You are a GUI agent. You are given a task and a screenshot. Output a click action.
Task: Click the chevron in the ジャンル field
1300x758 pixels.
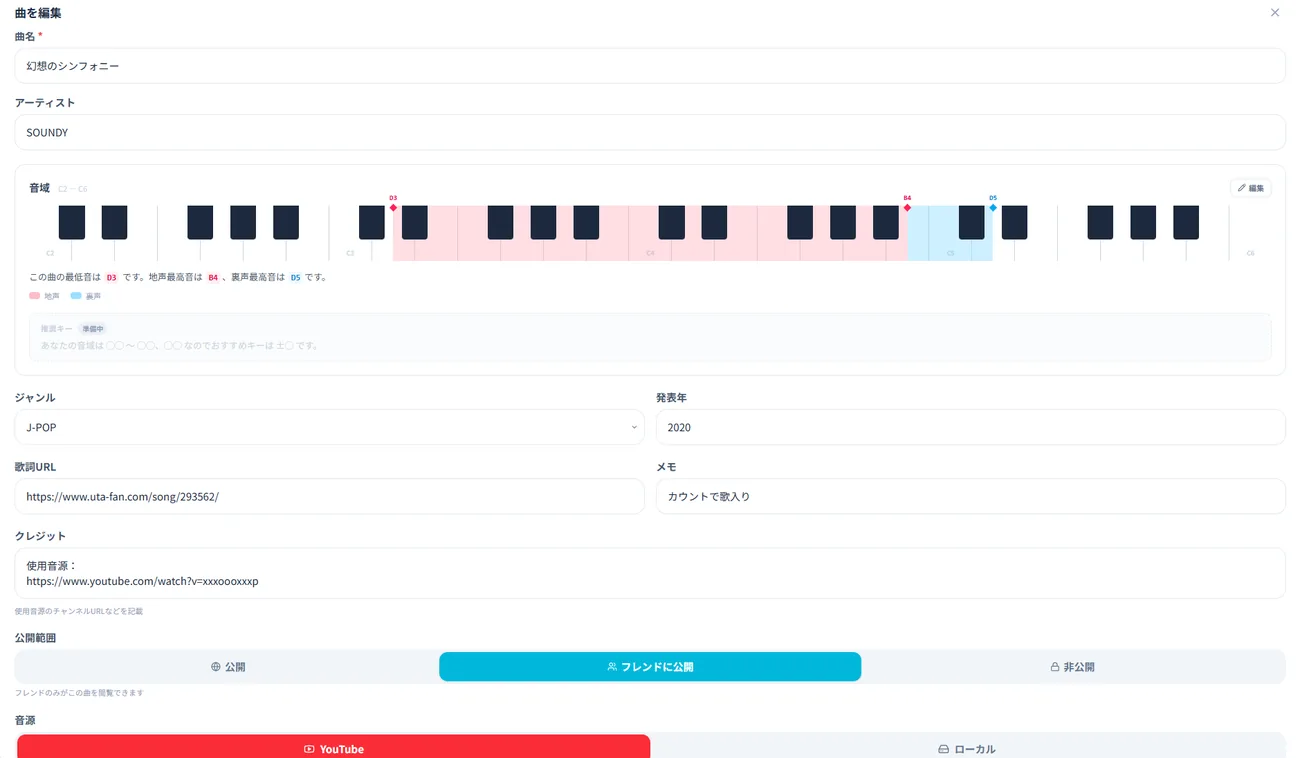[x=634, y=428]
